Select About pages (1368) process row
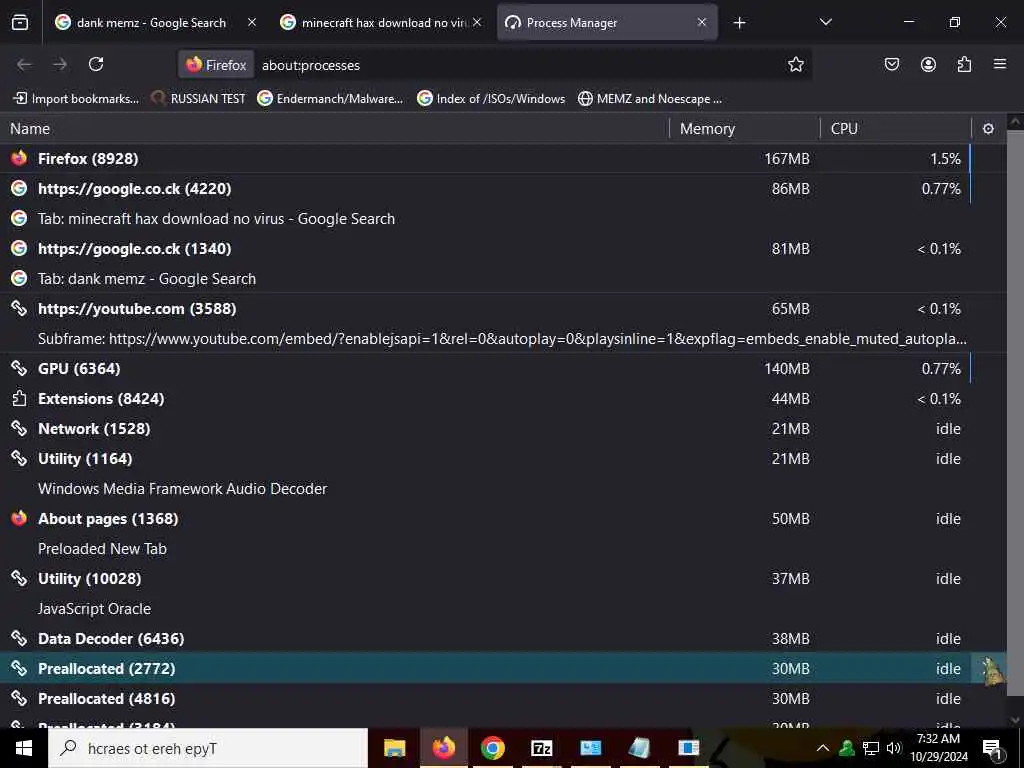This screenshot has height=768, width=1024. (503, 519)
